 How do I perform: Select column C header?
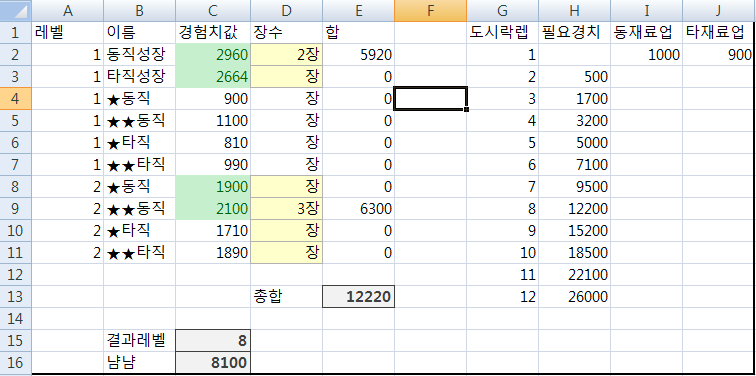coord(213,11)
